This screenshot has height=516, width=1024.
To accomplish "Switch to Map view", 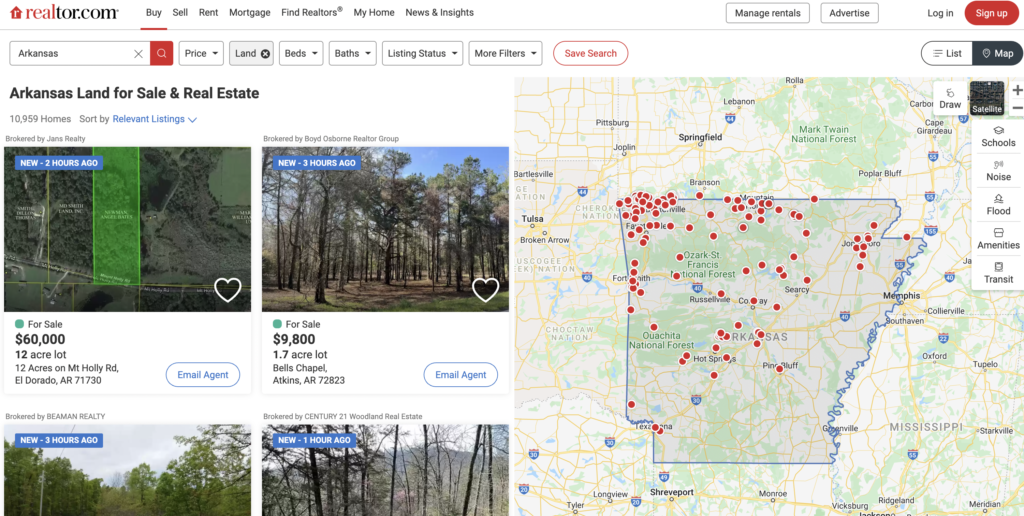I will pos(997,54).
